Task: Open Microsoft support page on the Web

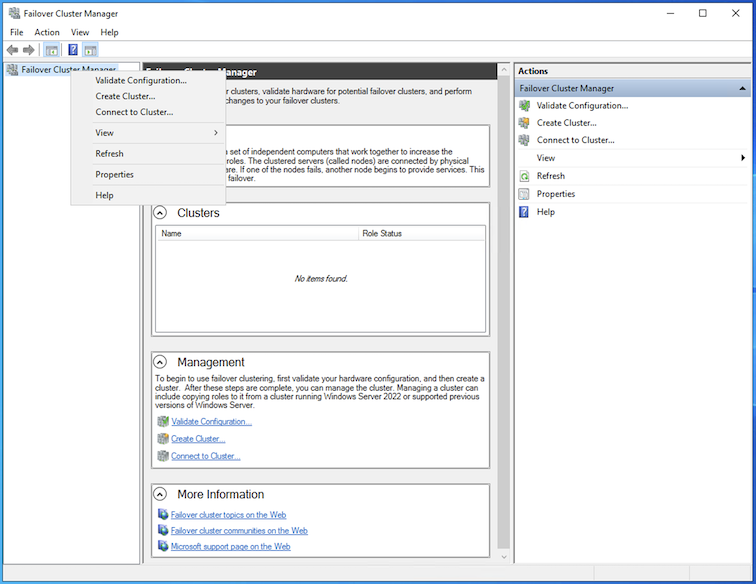Action: [x=230, y=546]
